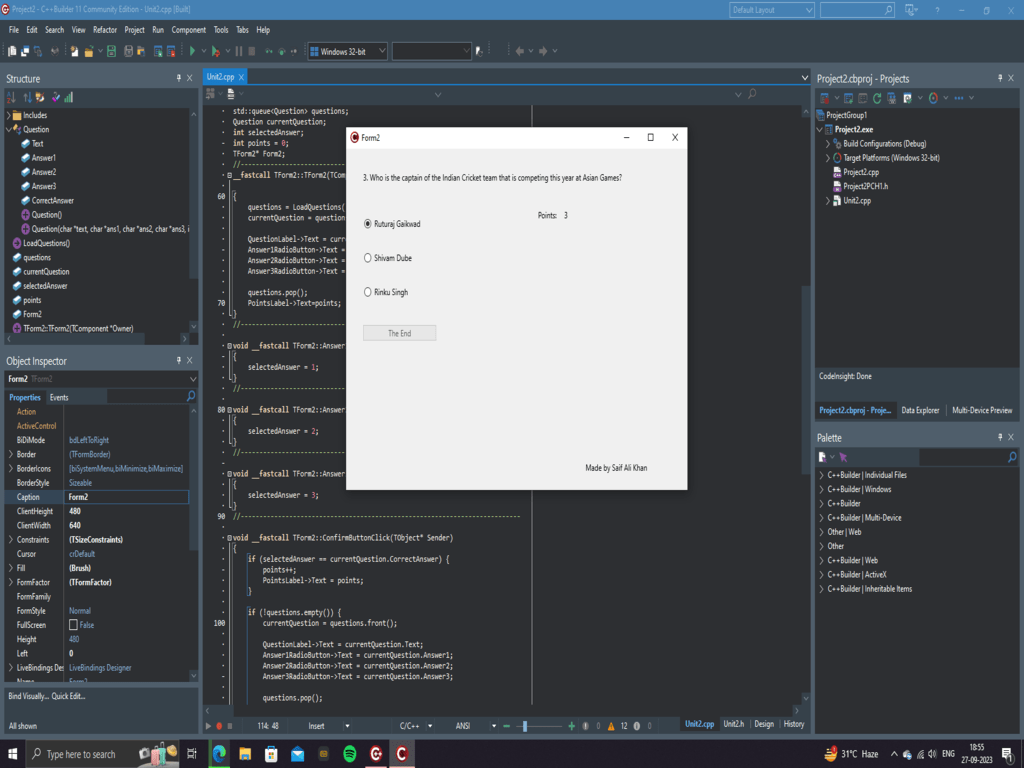Click the Caption property value field
1024x768 pixels.
(127, 497)
